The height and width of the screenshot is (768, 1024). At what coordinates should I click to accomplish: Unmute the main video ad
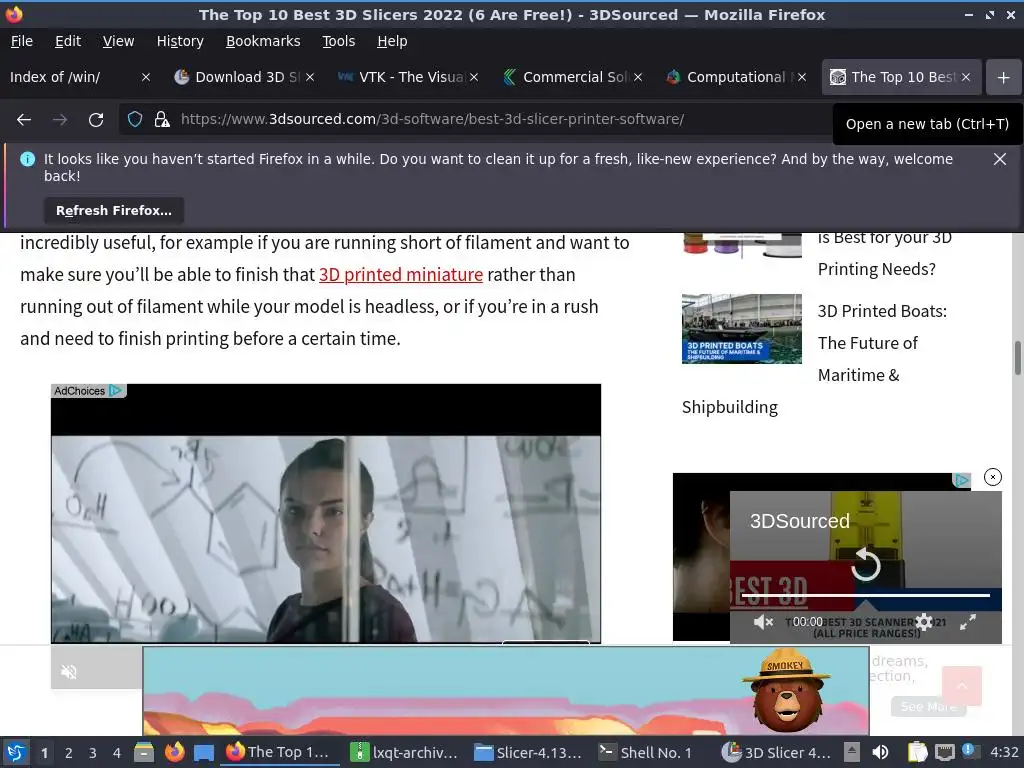[69, 671]
